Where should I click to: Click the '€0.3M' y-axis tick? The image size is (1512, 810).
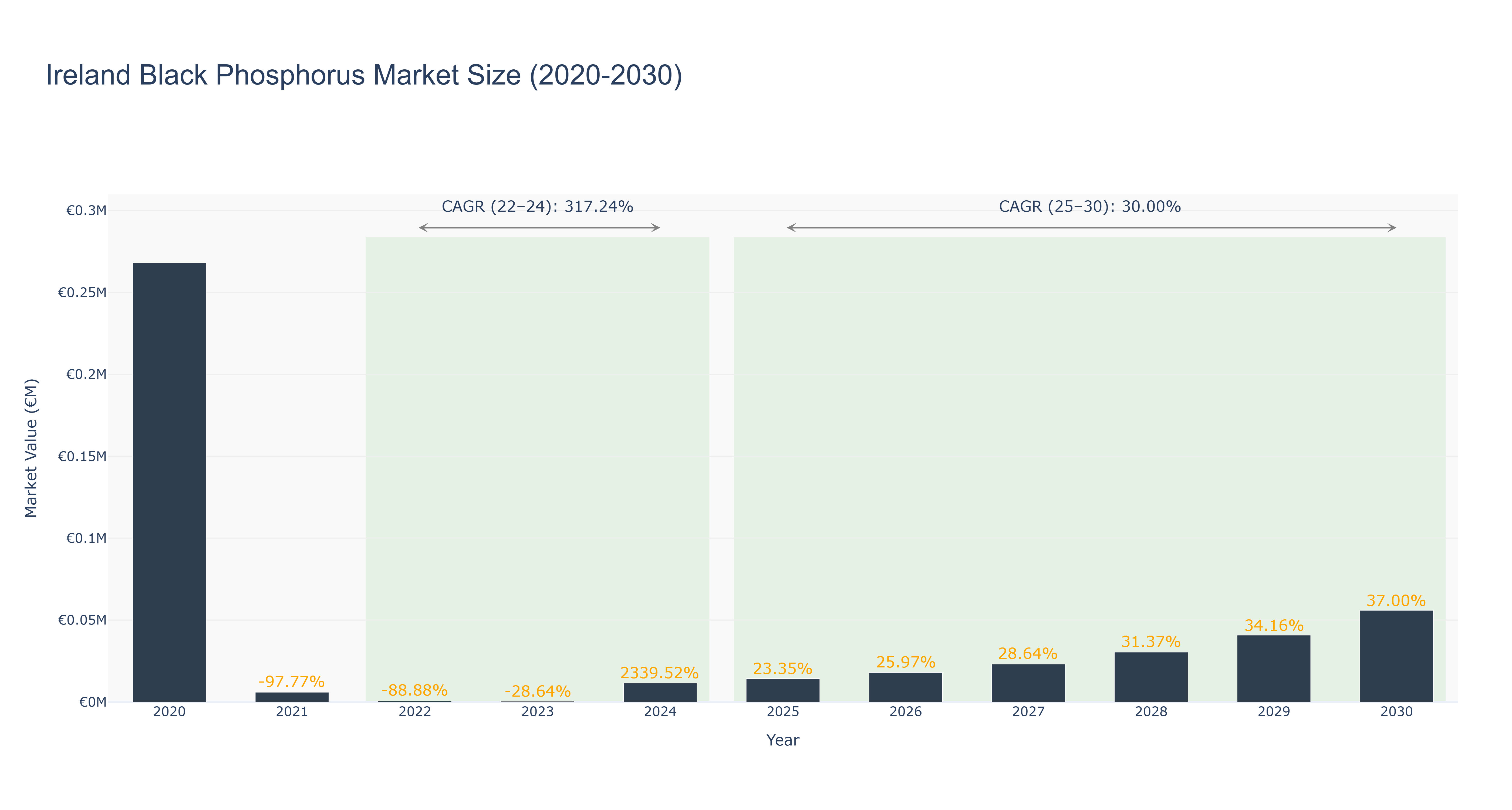[86, 210]
